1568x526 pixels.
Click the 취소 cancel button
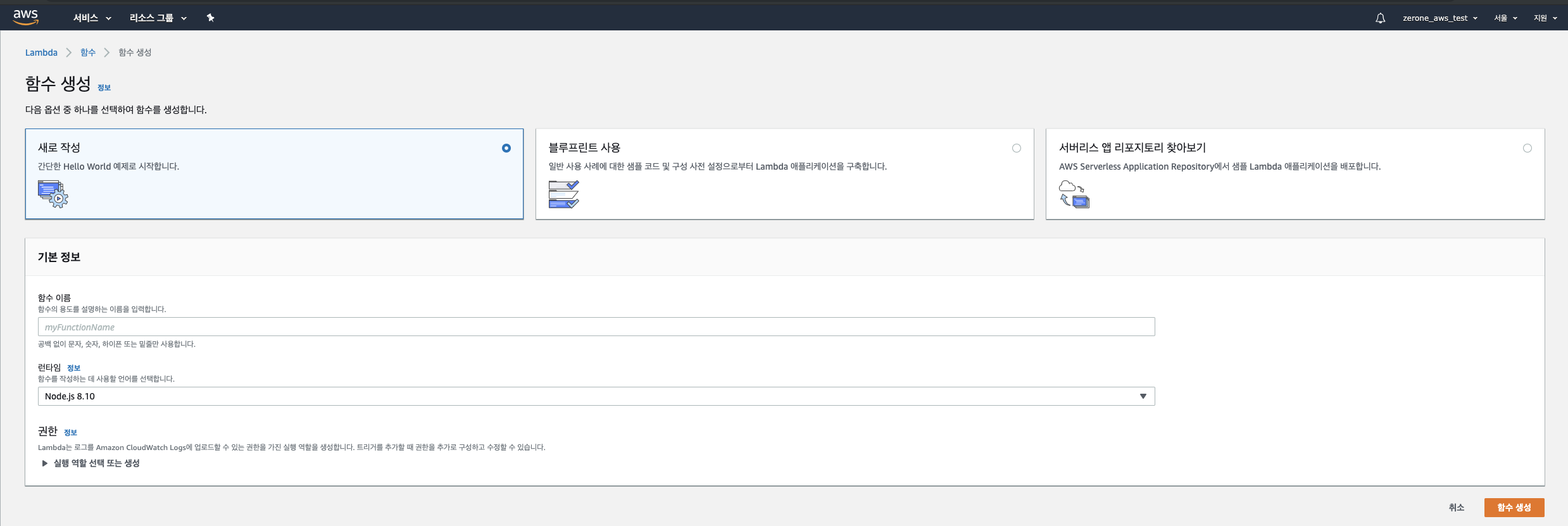click(x=1457, y=508)
